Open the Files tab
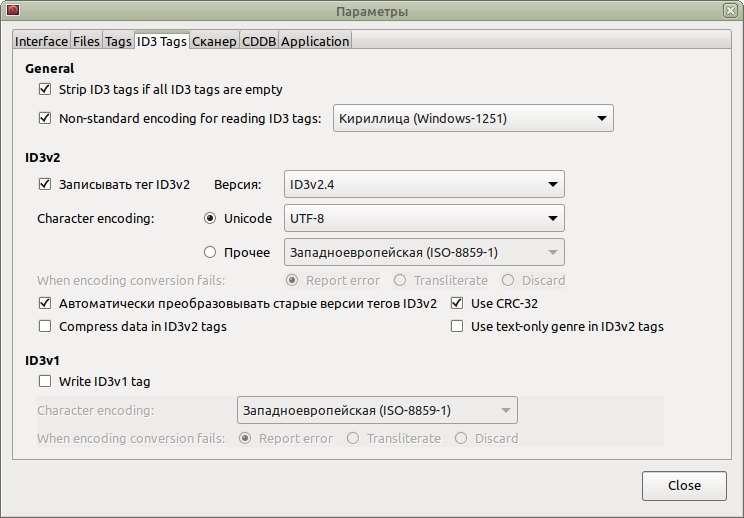 click(x=86, y=41)
